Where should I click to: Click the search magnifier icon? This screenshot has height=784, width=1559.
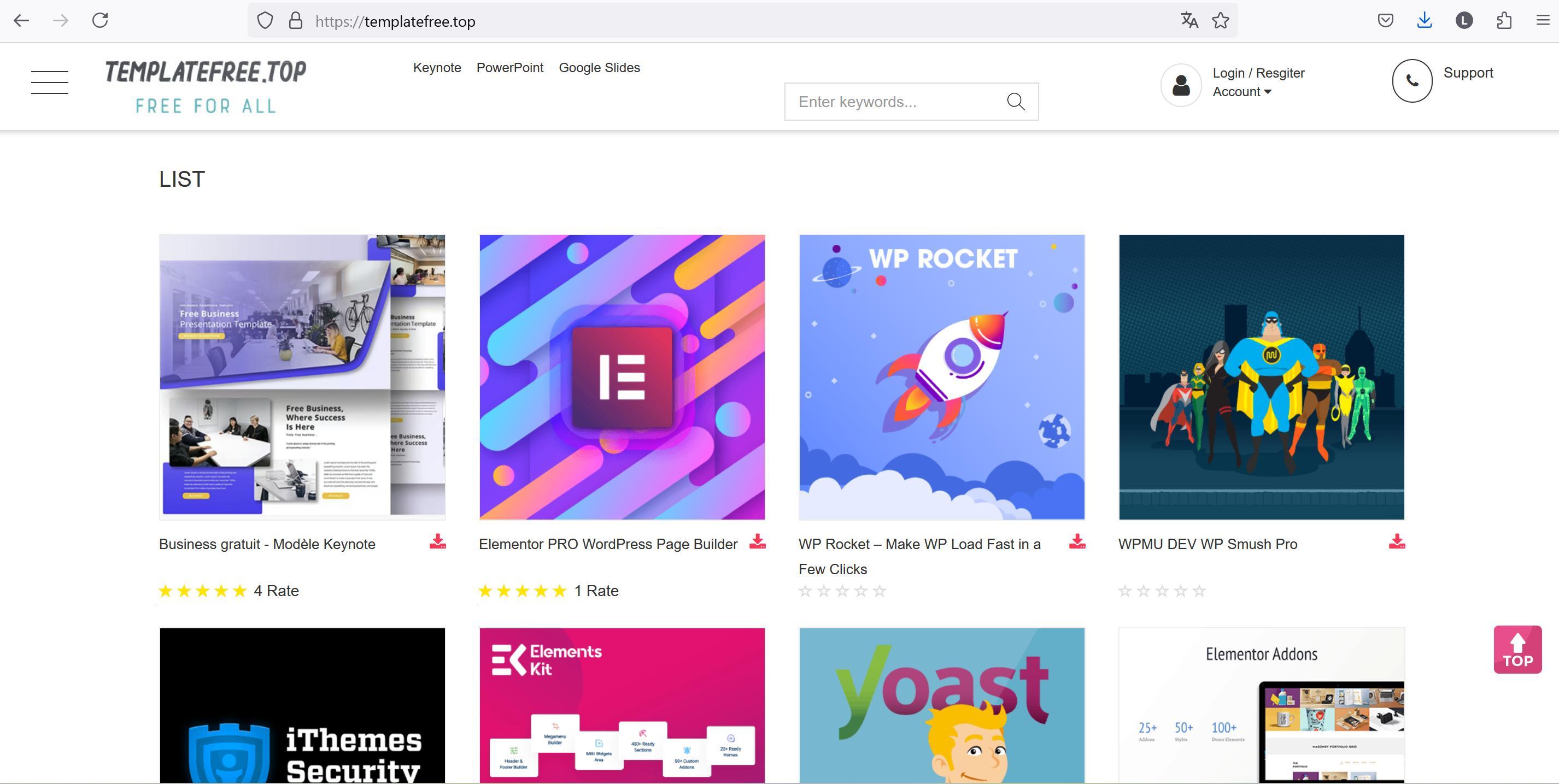(x=1016, y=102)
